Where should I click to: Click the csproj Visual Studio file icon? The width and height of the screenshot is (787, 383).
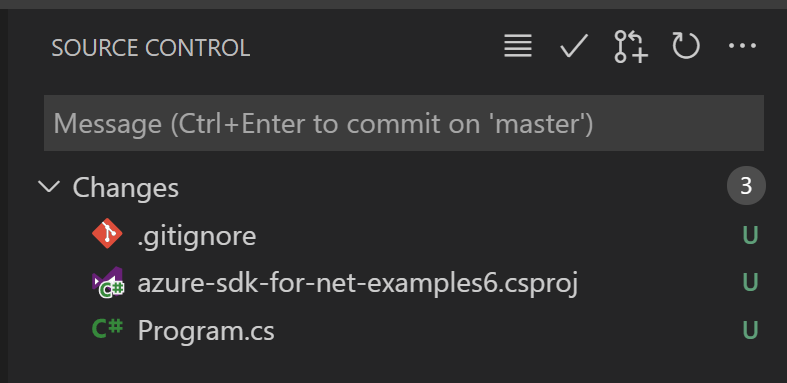point(107,283)
